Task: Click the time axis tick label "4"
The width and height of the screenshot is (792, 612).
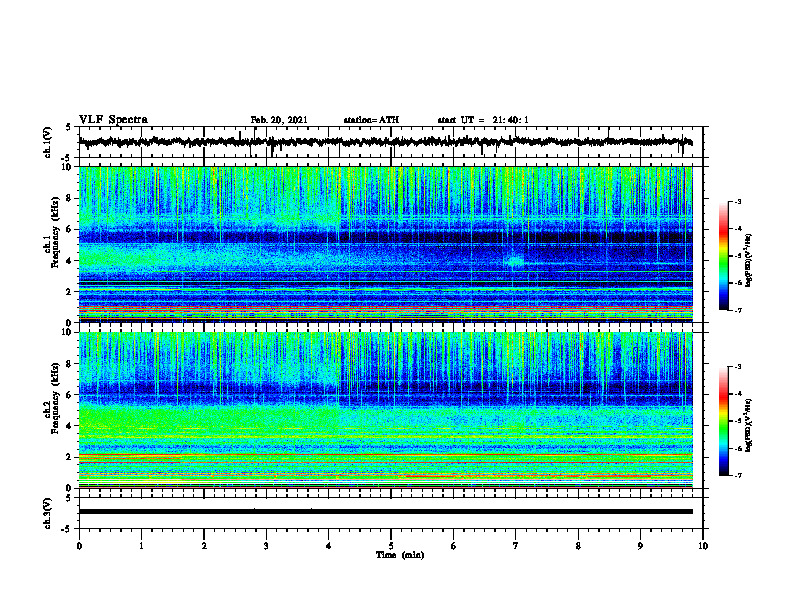Action: point(329,546)
